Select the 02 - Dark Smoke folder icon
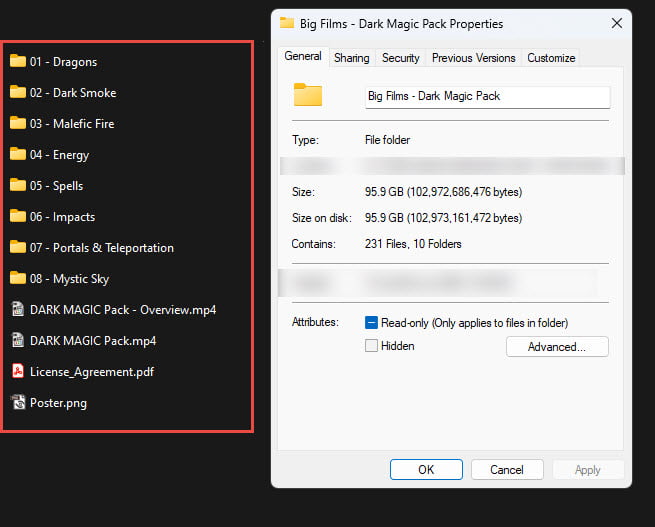 point(18,92)
